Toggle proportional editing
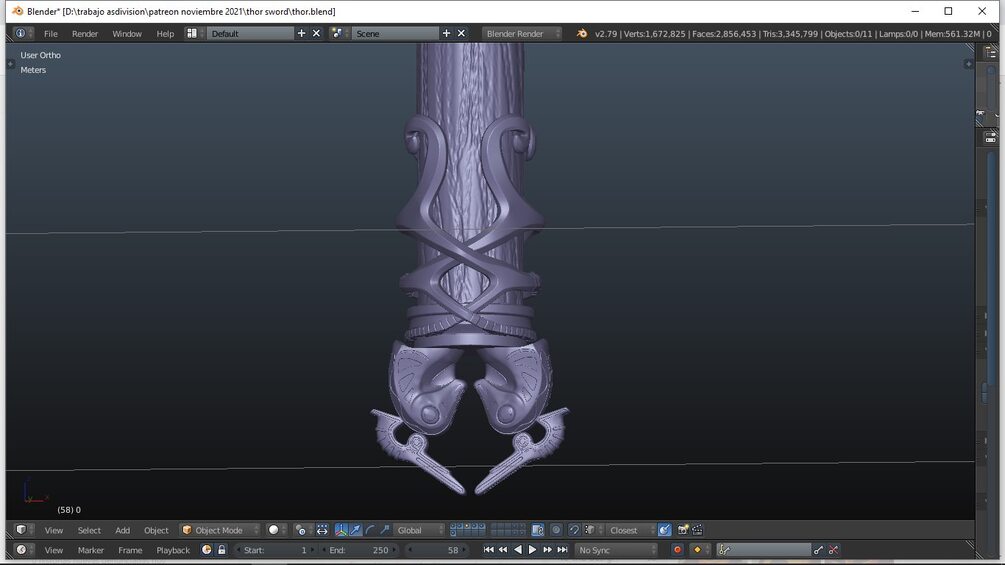This screenshot has height=565, width=1005. pyautogui.click(x=556, y=530)
